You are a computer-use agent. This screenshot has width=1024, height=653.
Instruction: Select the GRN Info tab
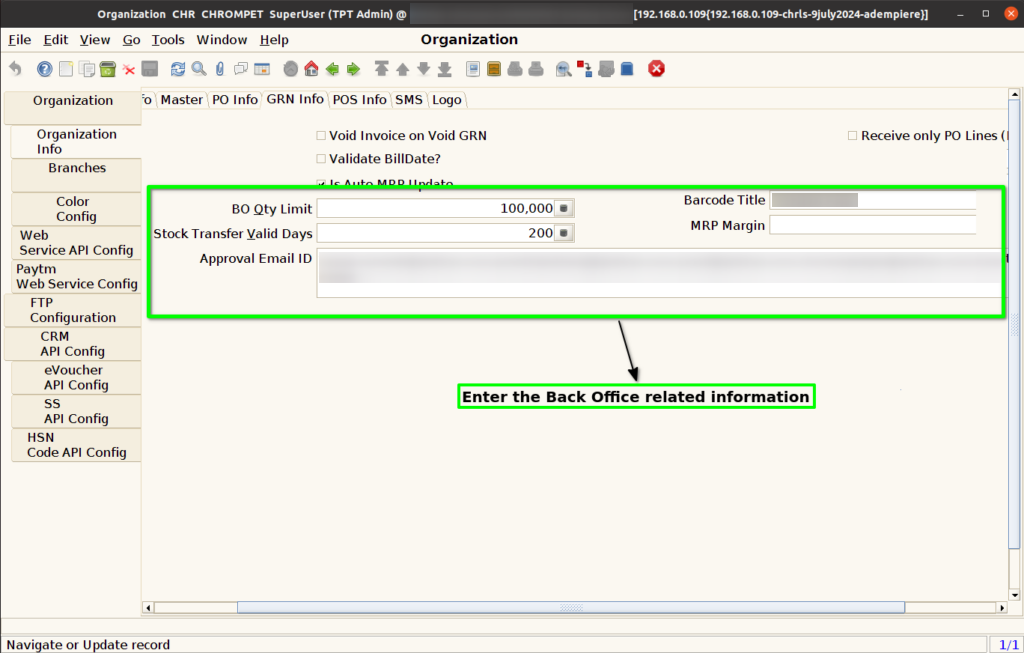[x=295, y=99]
